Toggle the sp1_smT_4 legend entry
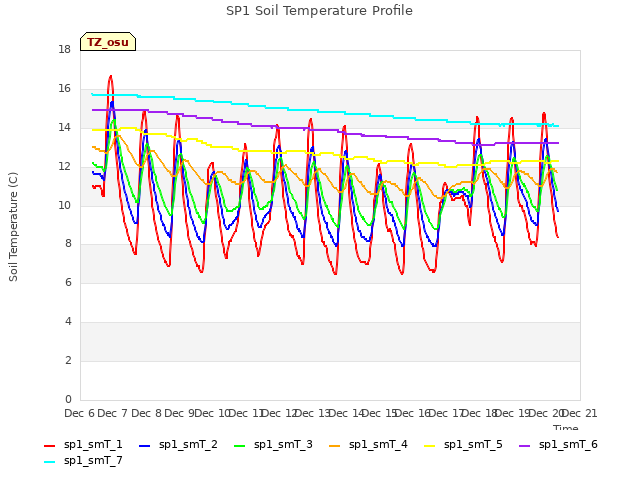This screenshot has height=480, width=640. pyautogui.click(x=368, y=444)
